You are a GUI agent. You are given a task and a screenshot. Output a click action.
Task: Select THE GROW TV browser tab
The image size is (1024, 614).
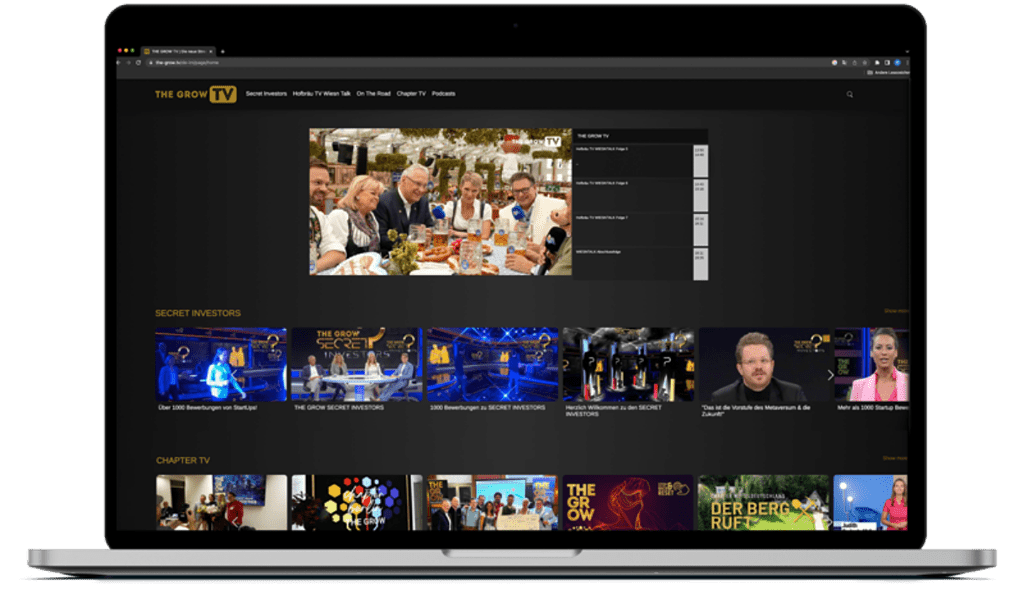click(x=178, y=51)
